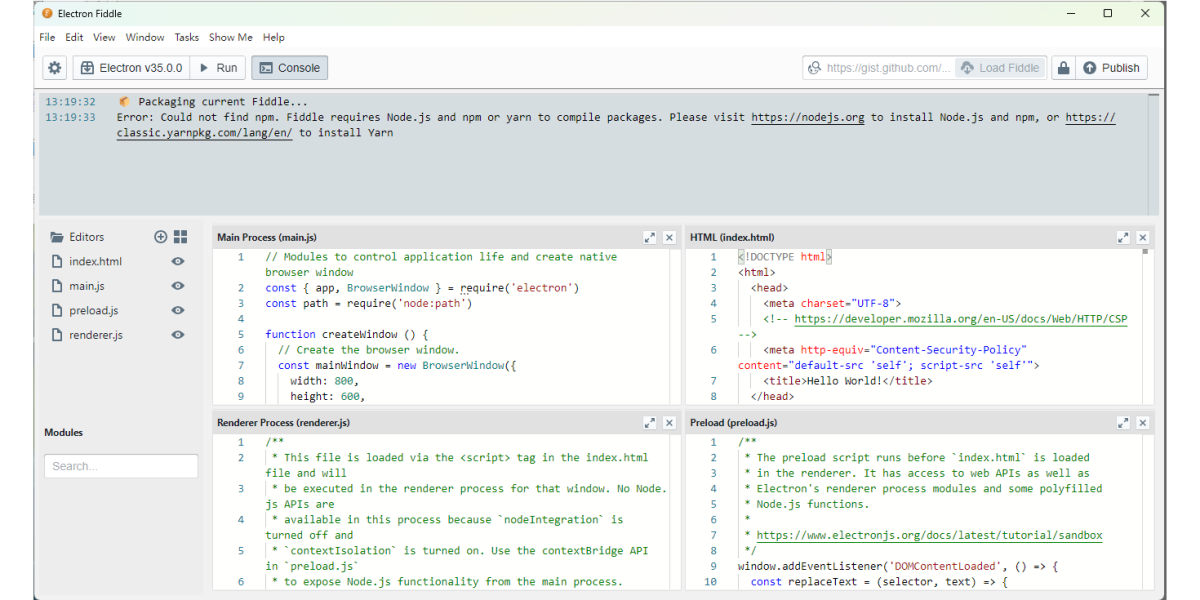Open the Electron v35.0.0 version selector
This screenshot has height=600, width=1200.
tap(131, 68)
